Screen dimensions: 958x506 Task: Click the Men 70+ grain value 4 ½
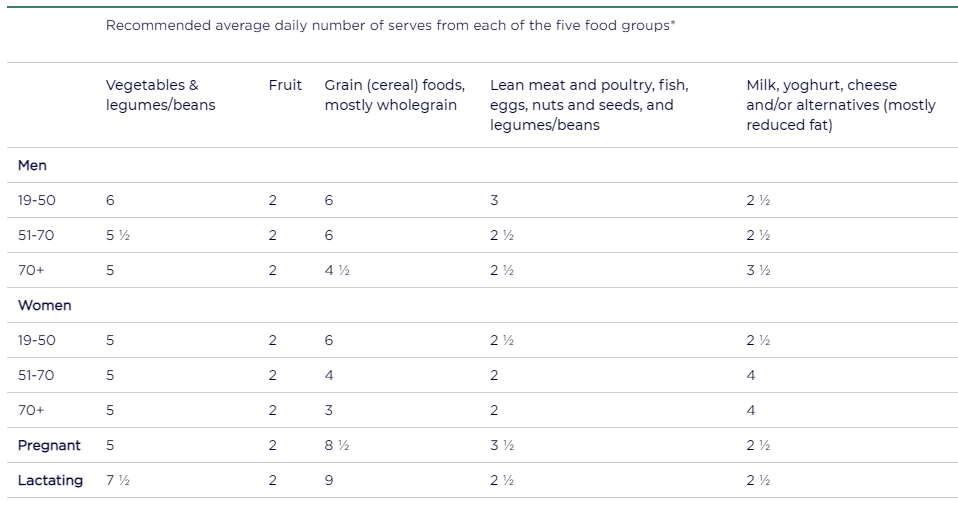click(x=337, y=270)
